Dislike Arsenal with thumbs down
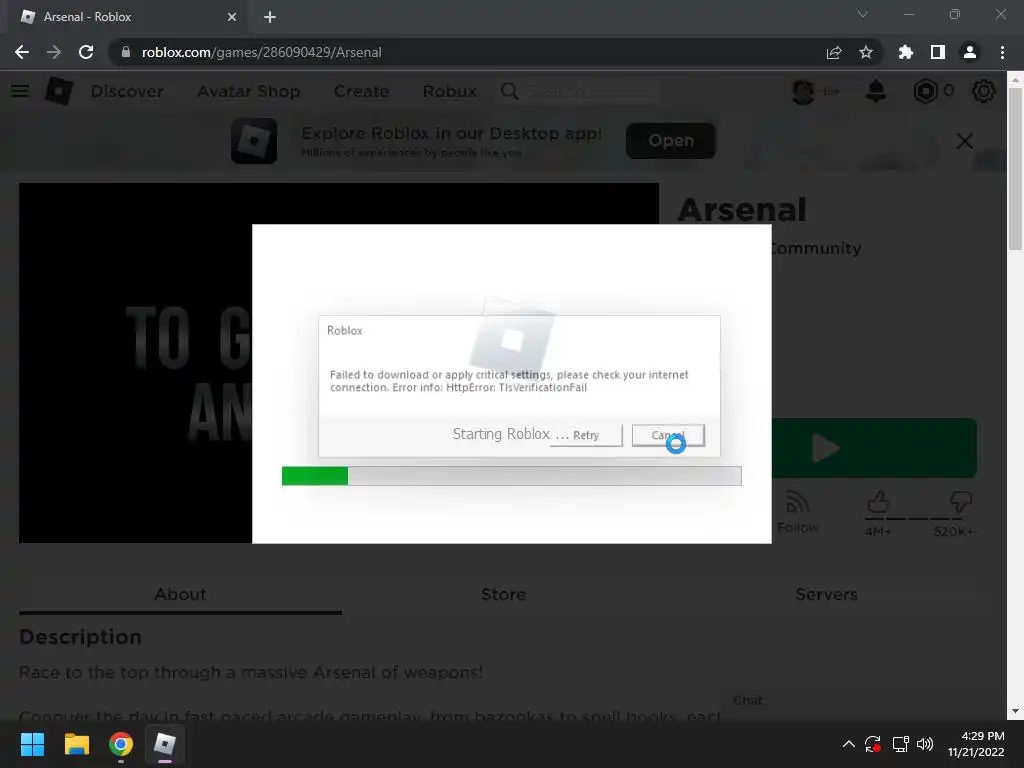The image size is (1024, 768). [961, 503]
